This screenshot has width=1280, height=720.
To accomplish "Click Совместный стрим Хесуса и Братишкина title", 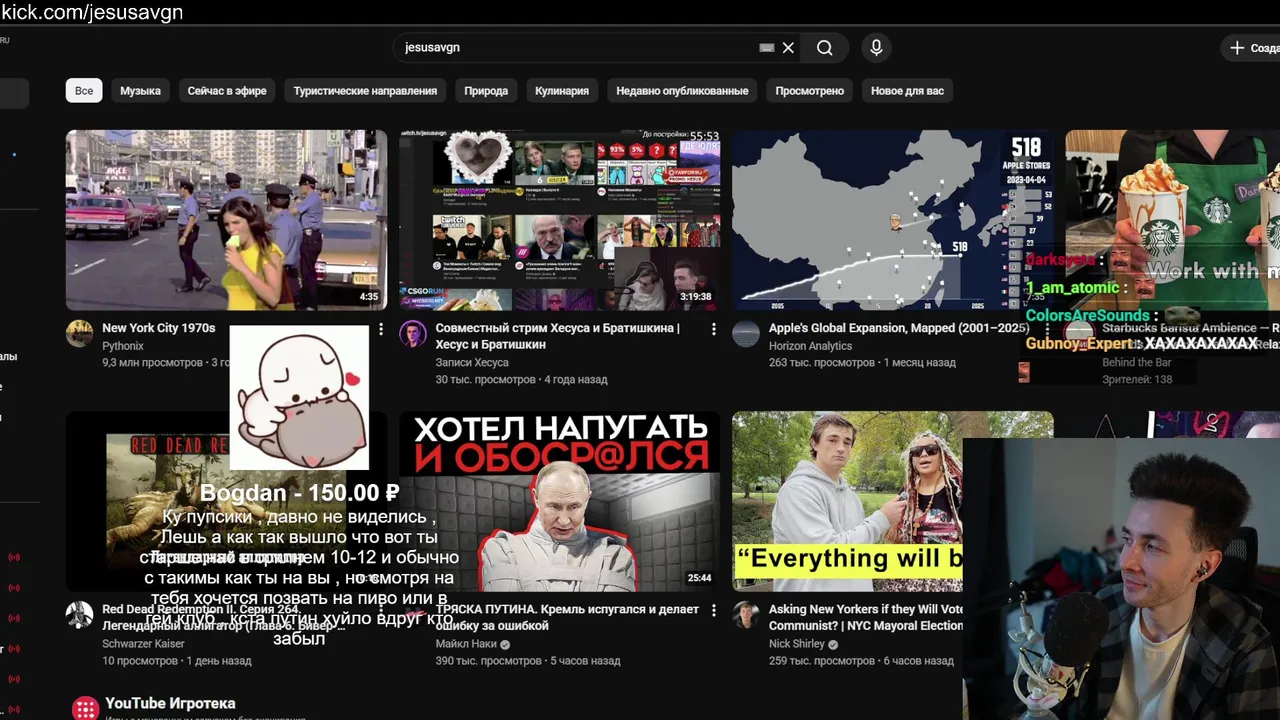I will 558,336.
